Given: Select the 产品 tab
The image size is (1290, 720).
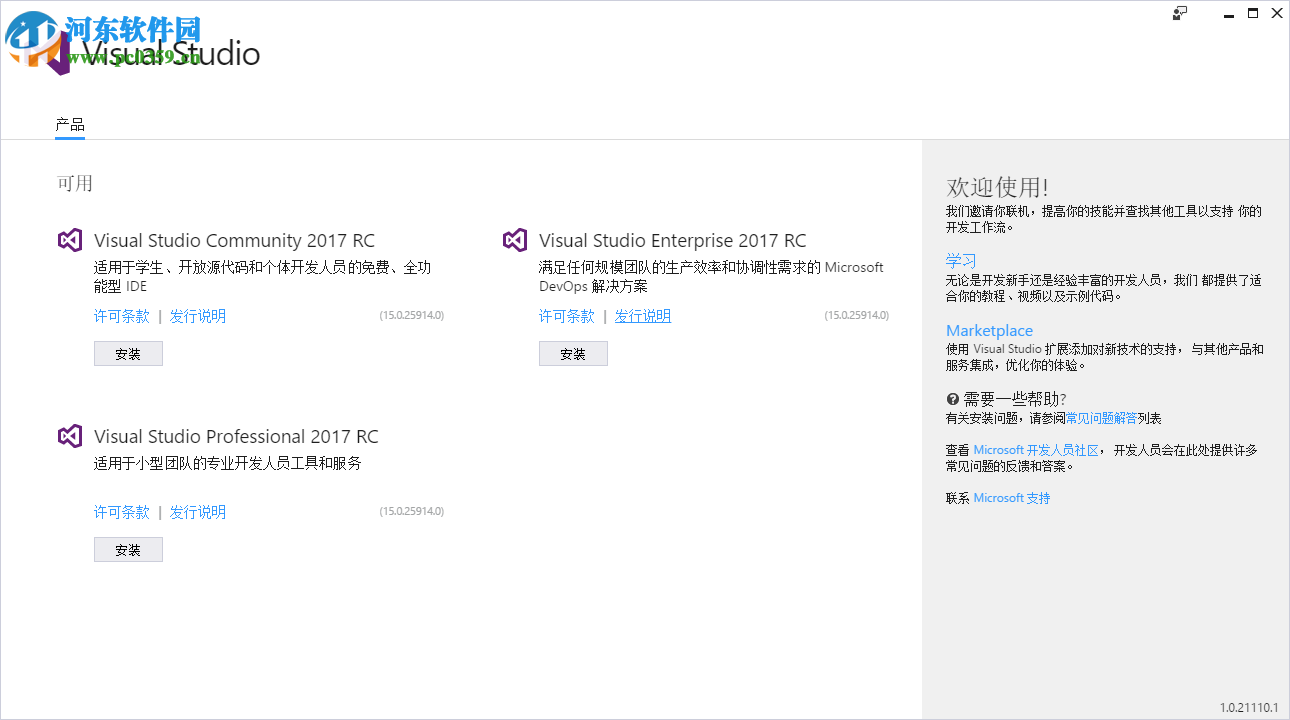Looking at the screenshot, I should [68, 125].
